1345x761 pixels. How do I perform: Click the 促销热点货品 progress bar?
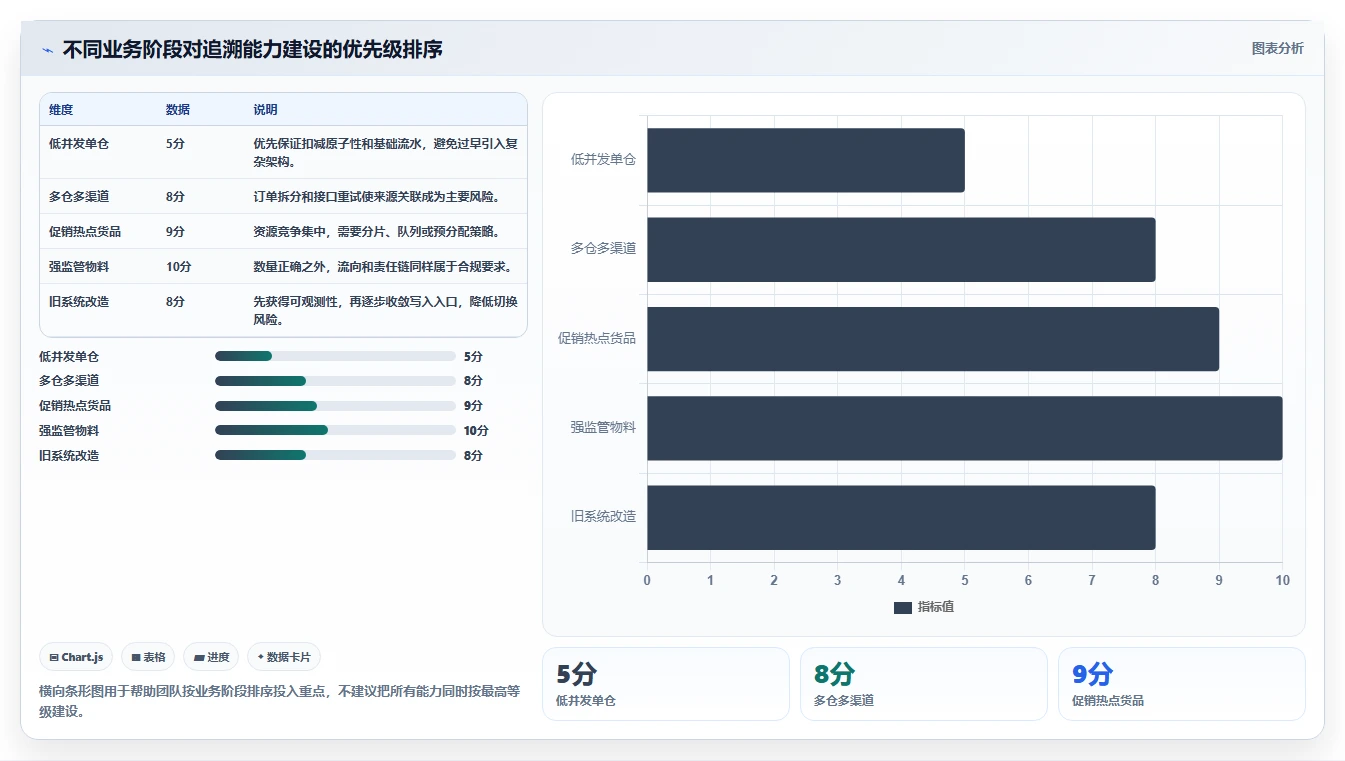pyautogui.click(x=335, y=406)
